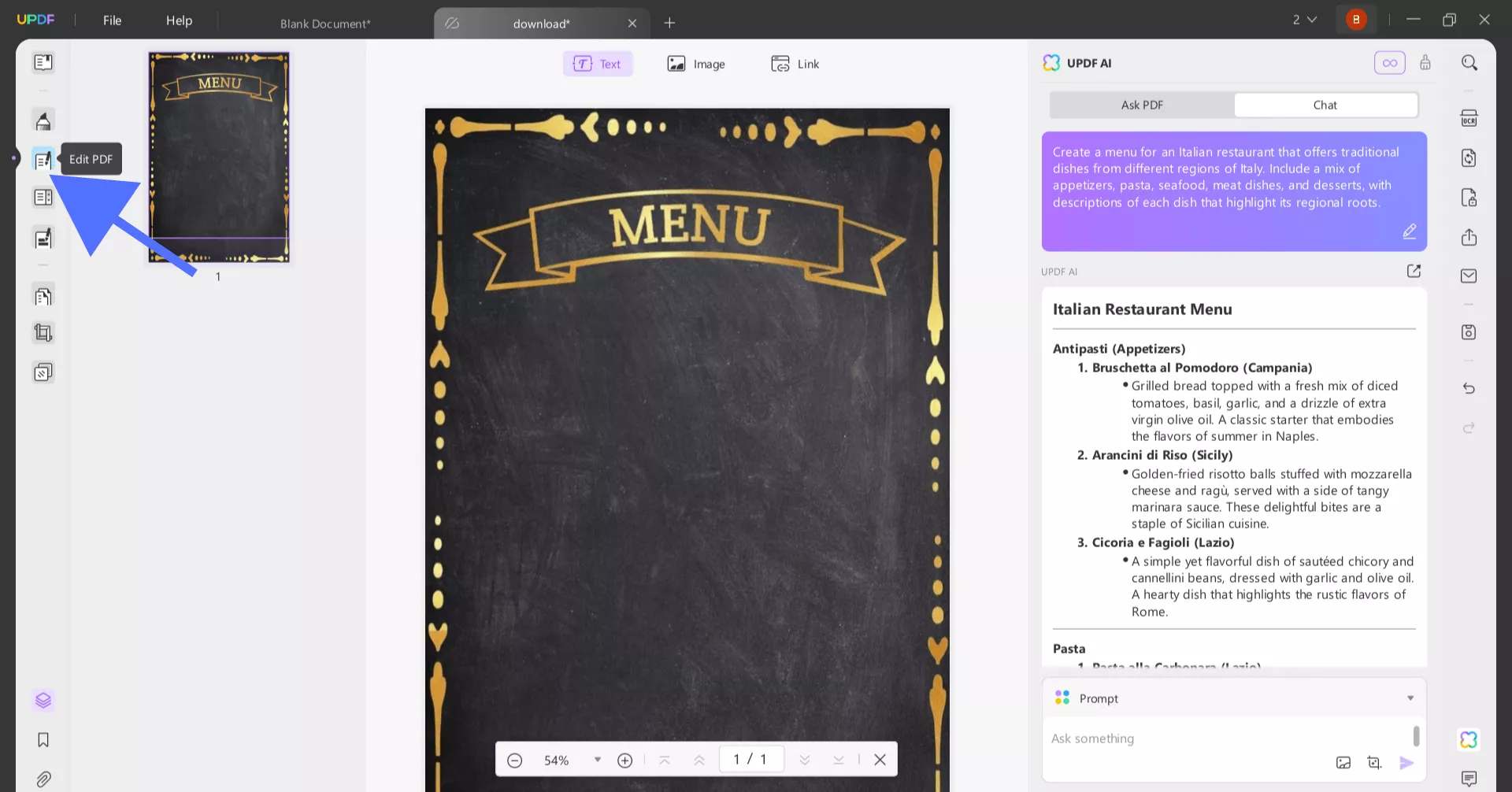Screen dimensions: 1512x792
Task: Open the Organize Pages tool
Action: tap(43, 296)
